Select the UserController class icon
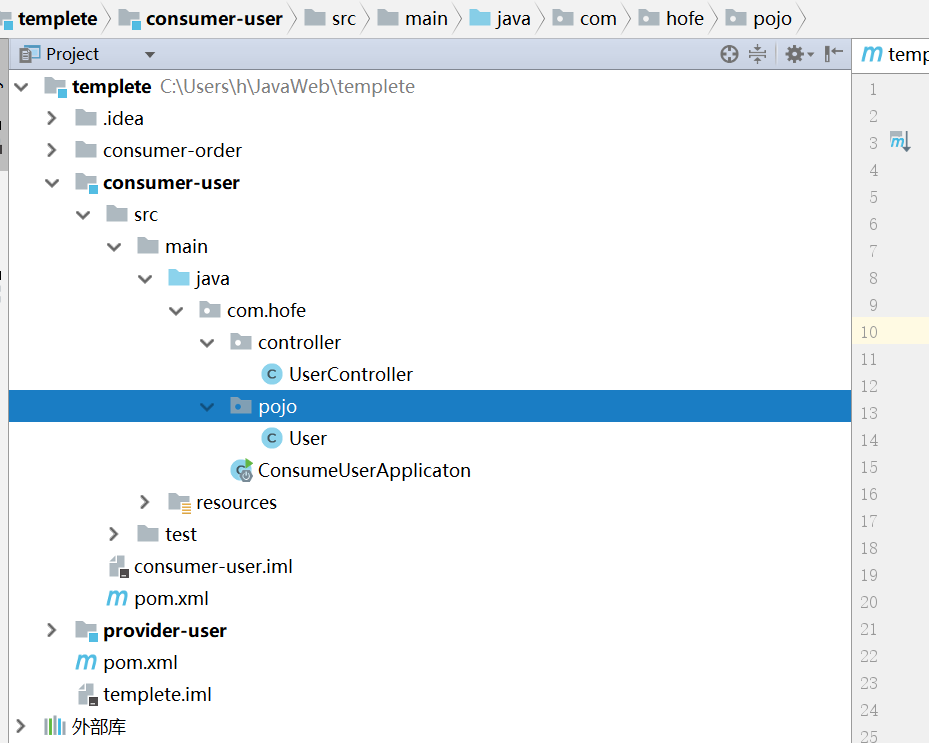The height and width of the screenshot is (743, 929). [271, 374]
